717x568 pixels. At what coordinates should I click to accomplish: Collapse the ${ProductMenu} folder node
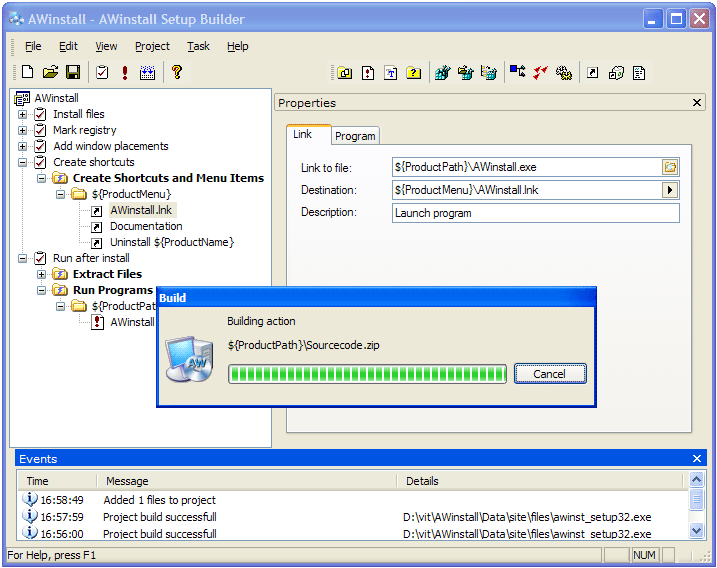click(60, 194)
